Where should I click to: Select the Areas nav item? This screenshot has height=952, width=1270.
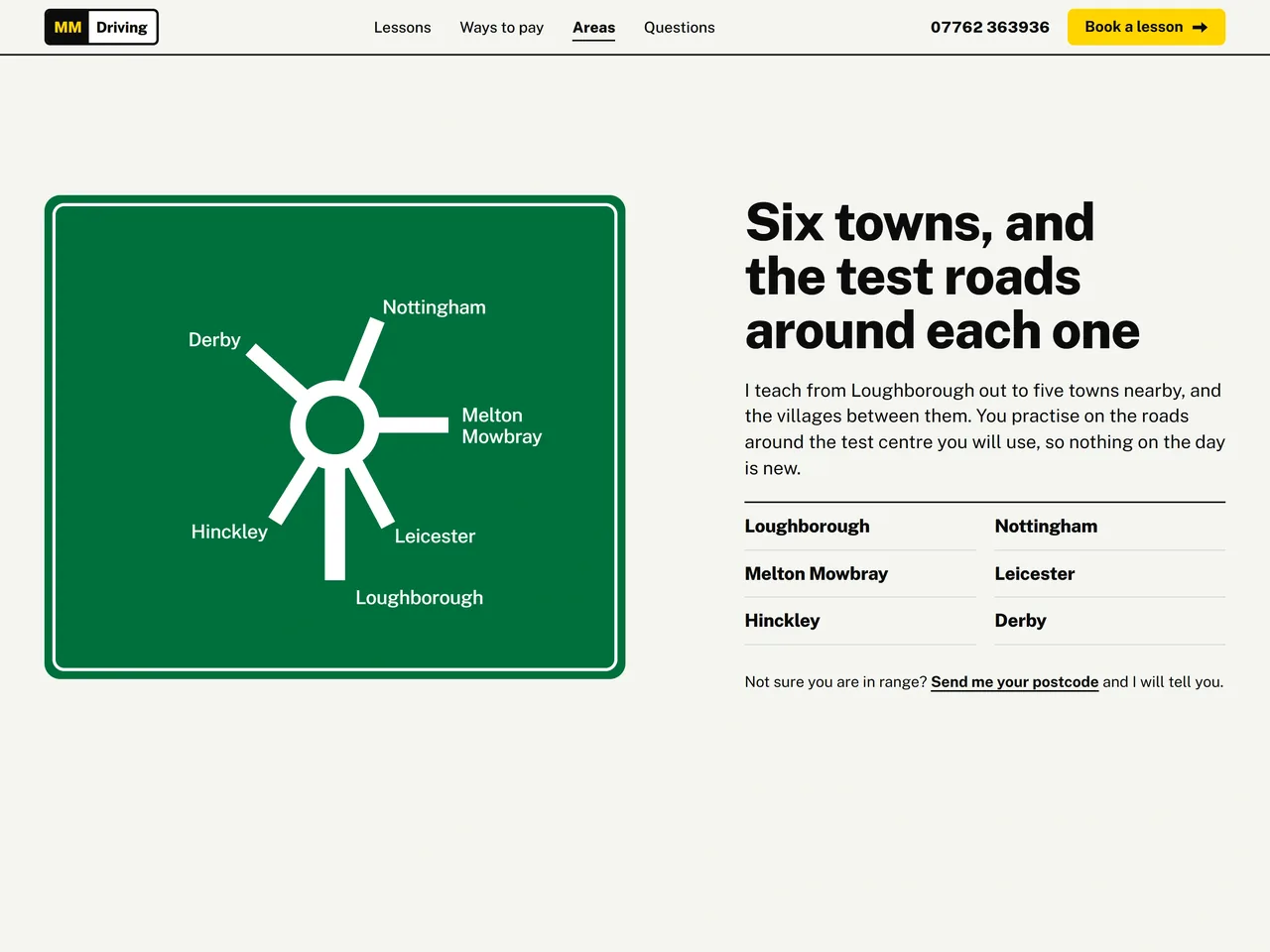593,27
